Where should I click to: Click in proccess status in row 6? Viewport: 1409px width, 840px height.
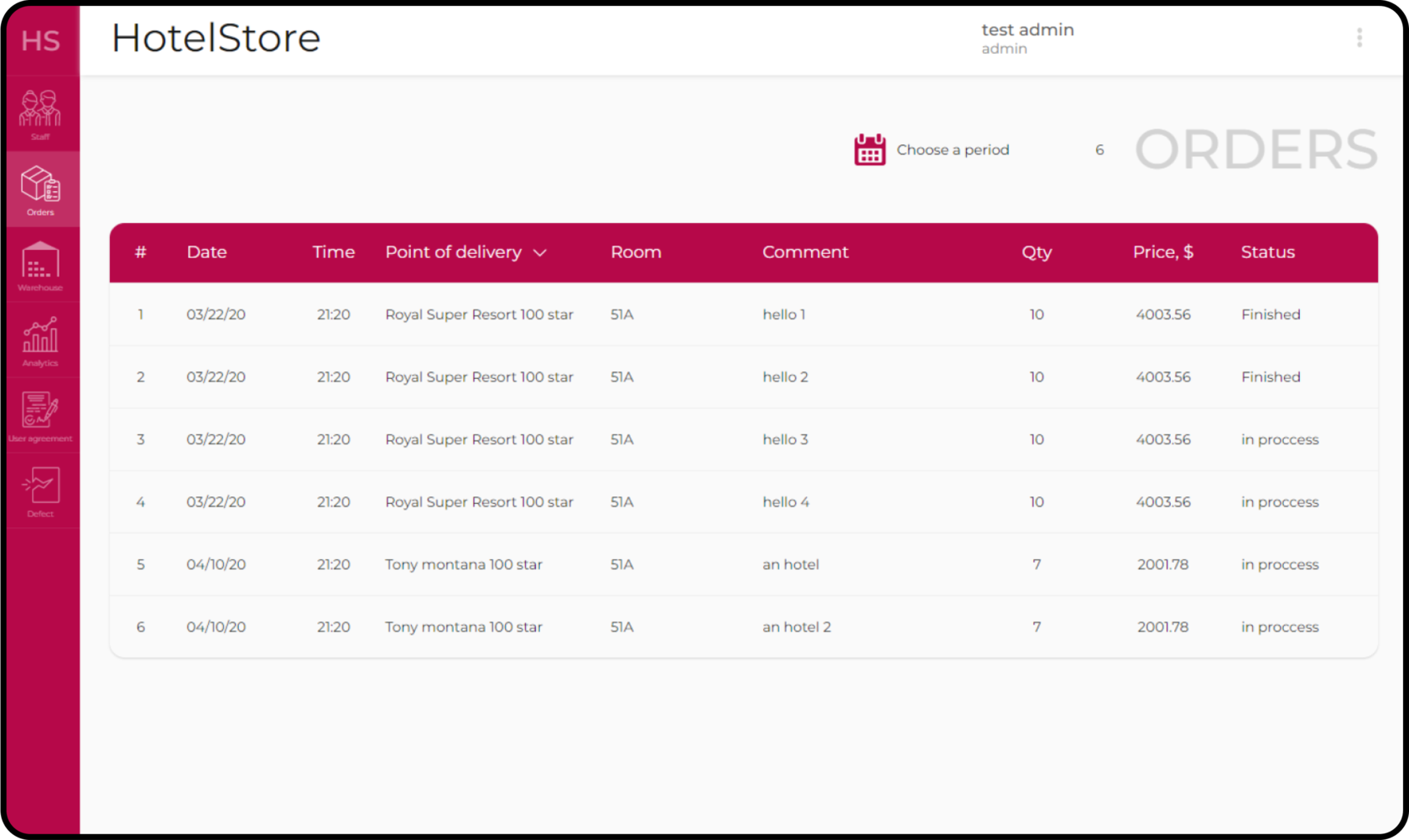1280,627
